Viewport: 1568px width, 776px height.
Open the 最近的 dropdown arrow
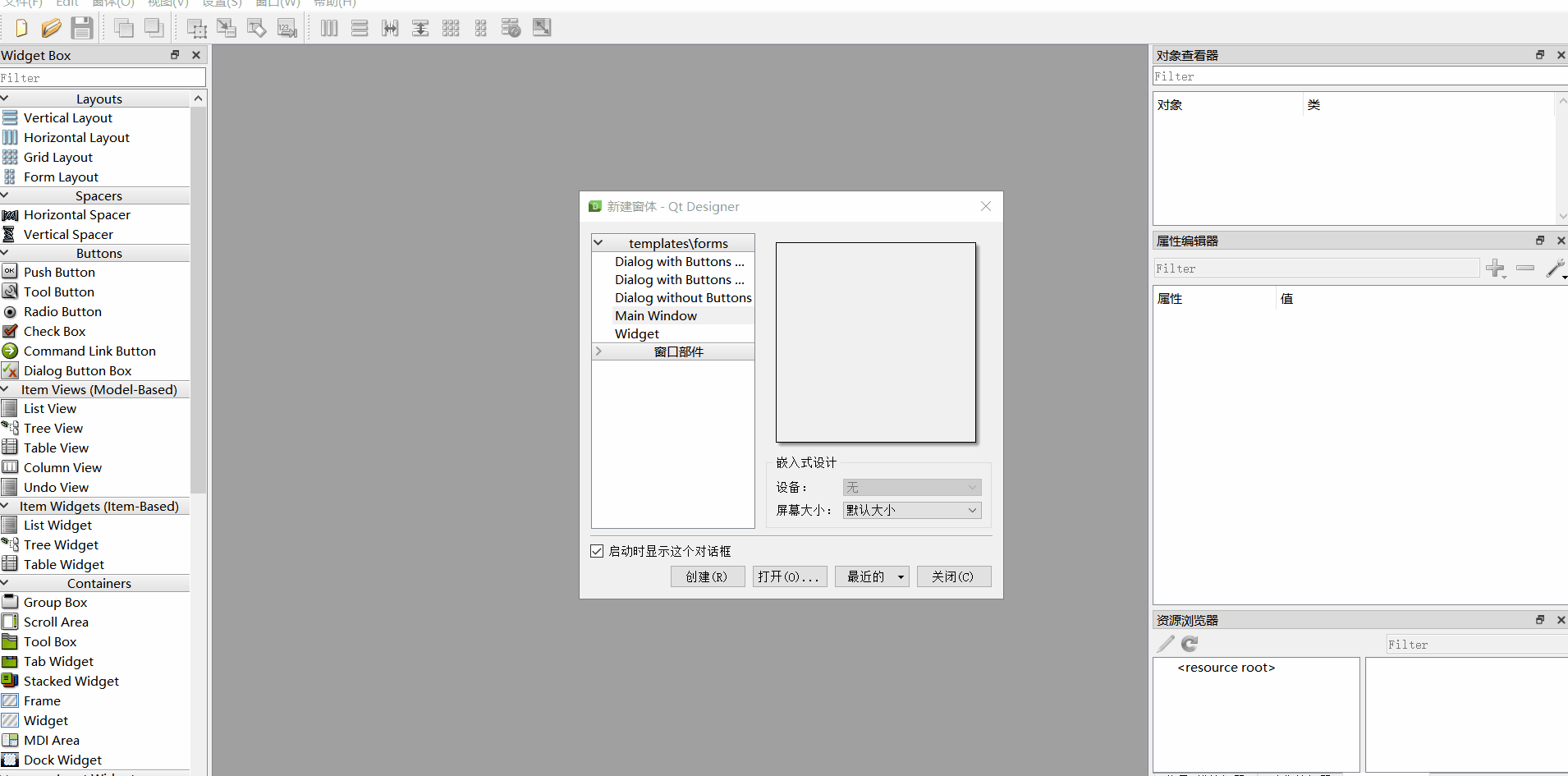click(901, 577)
